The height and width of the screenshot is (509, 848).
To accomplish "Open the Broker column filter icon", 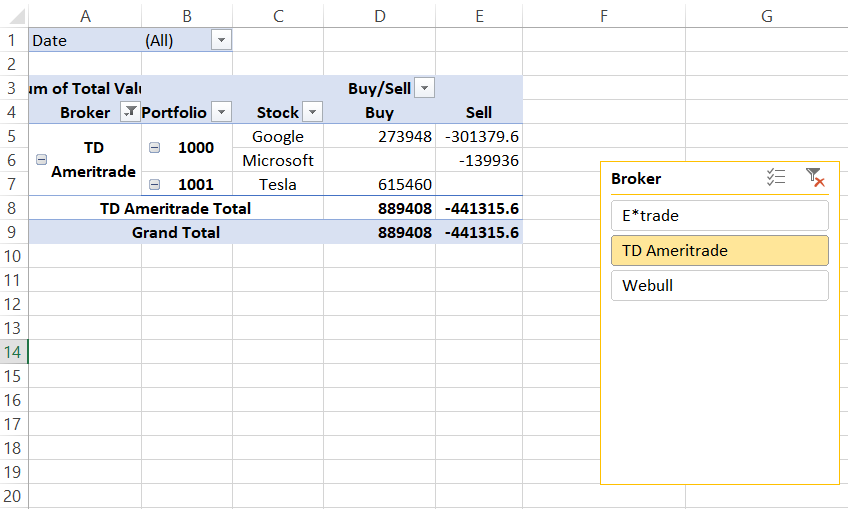I will point(129,112).
